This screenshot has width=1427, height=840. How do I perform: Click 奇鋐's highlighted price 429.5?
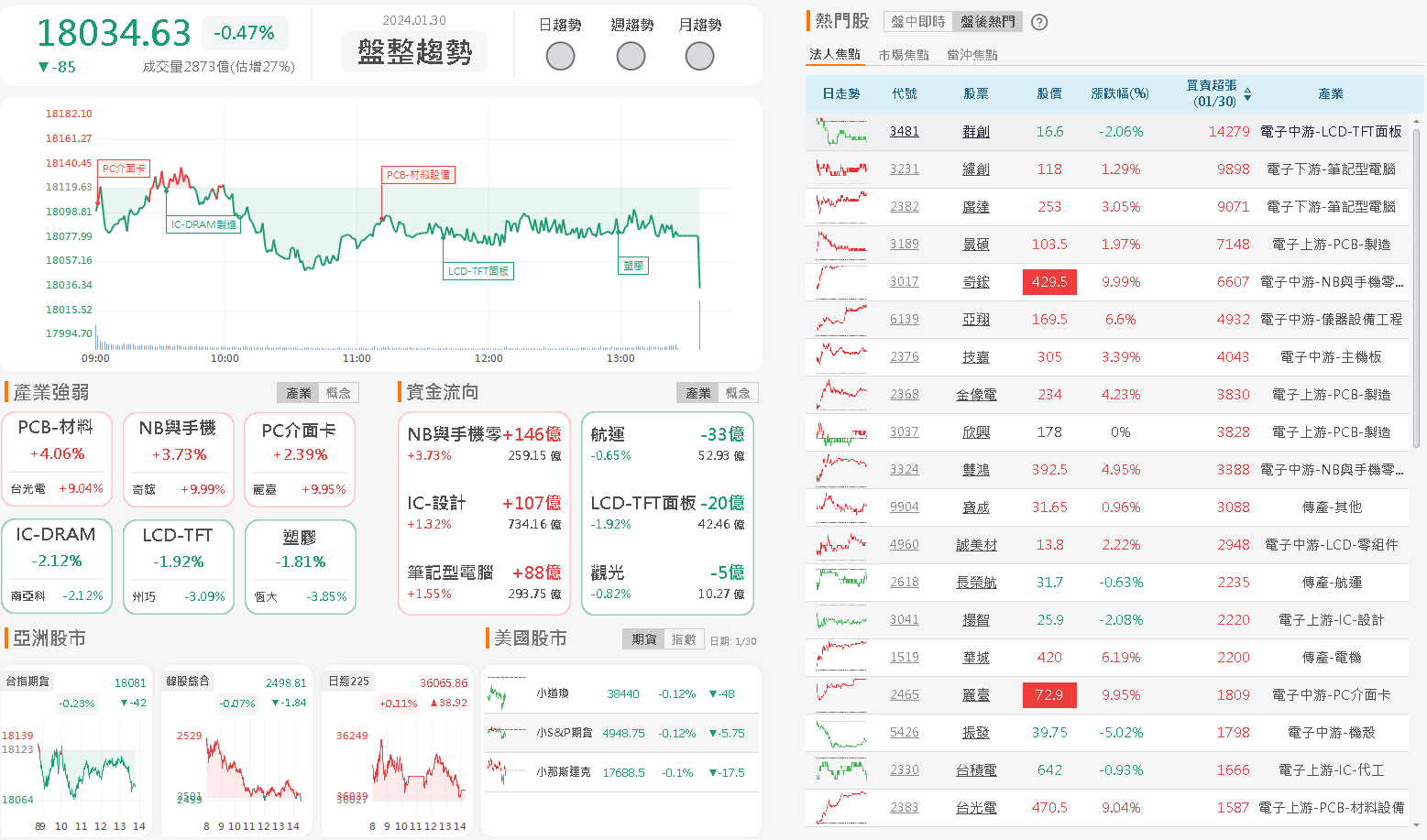click(1049, 282)
